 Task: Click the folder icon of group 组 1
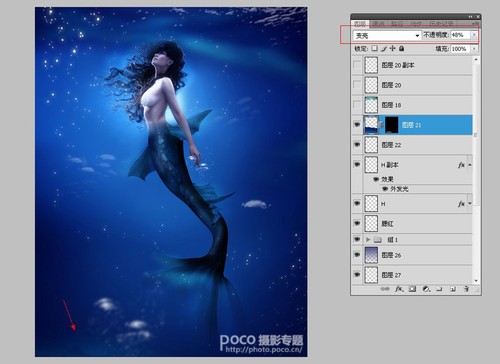click(x=378, y=240)
